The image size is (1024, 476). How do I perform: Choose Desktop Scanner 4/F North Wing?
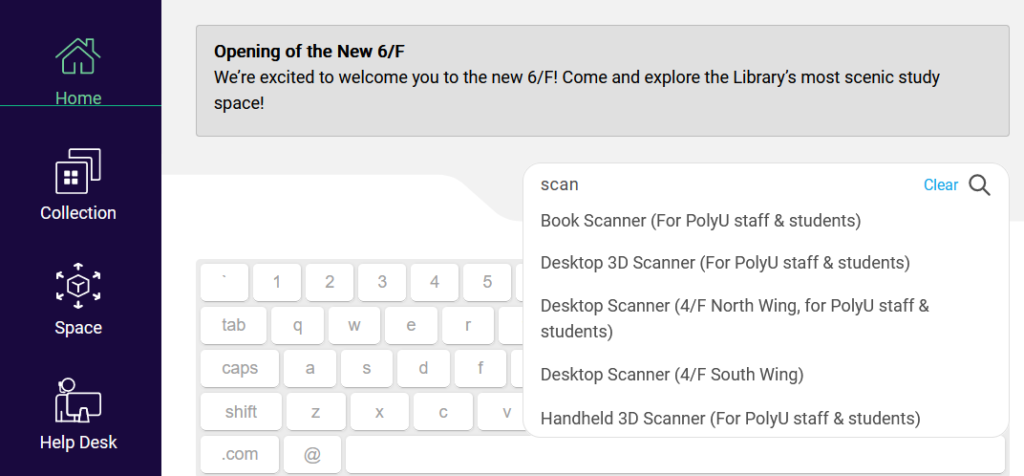735,318
